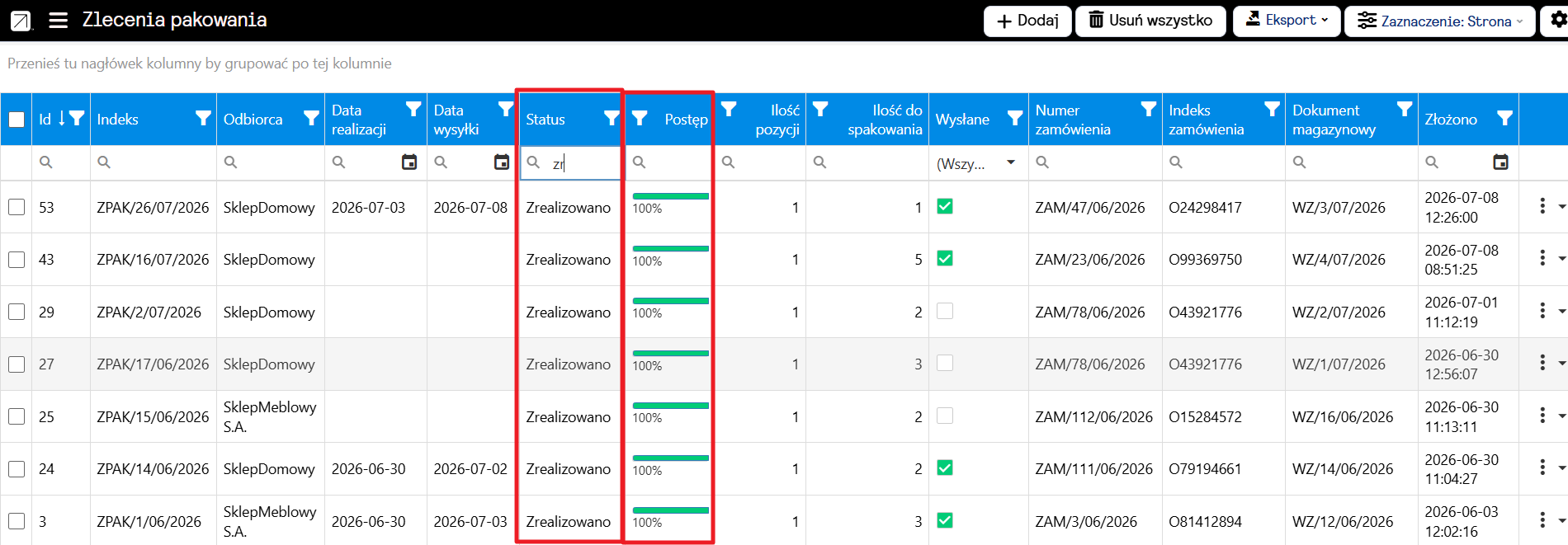The height and width of the screenshot is (545, 1568).
Task: Open filter for Złożono column
Action: coord(1505,118)
